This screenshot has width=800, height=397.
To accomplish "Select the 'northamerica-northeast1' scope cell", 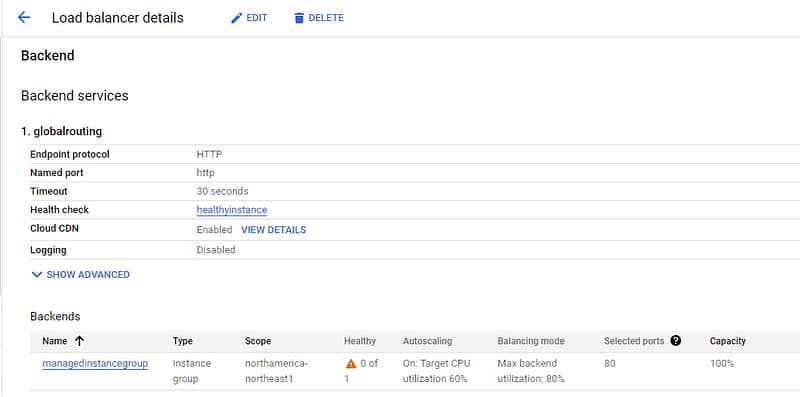I will point(277,371).
